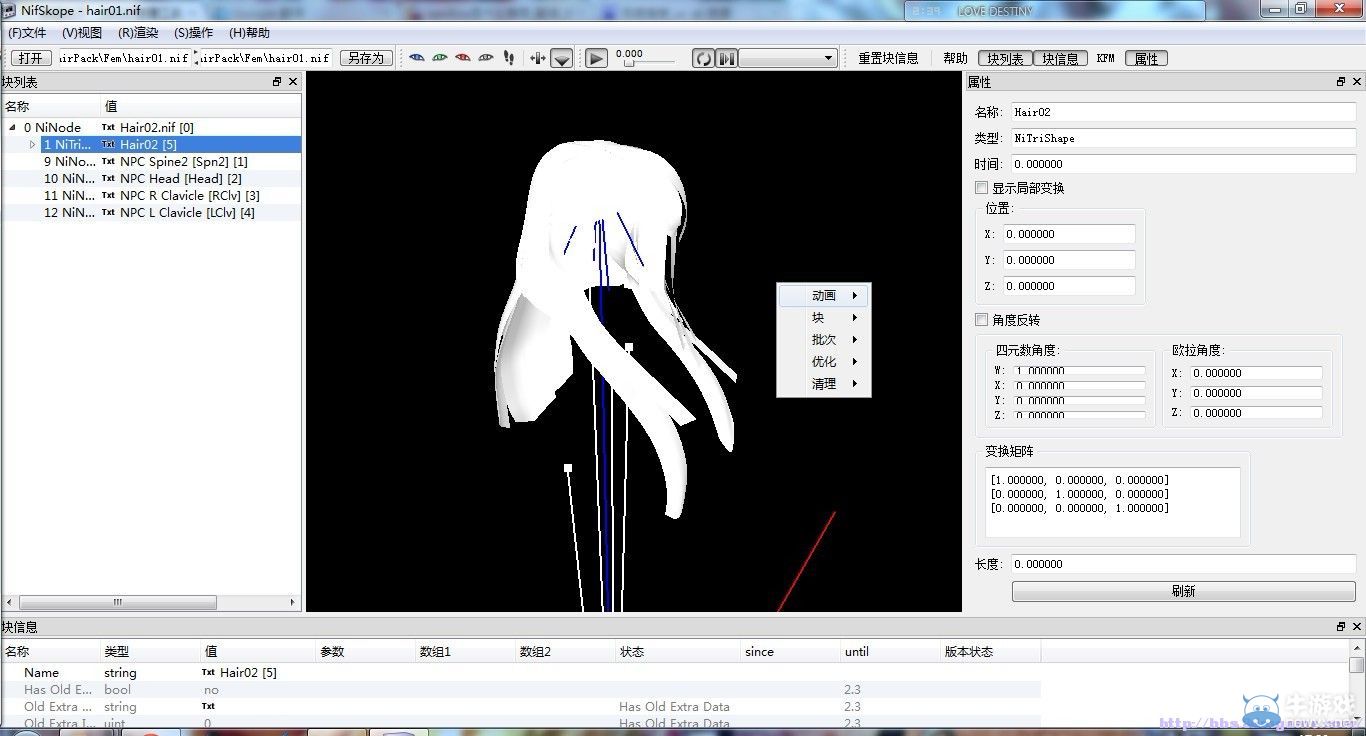
Task: Click 重置块信息 in the toolbar
Action: click(x=888, y=59)
